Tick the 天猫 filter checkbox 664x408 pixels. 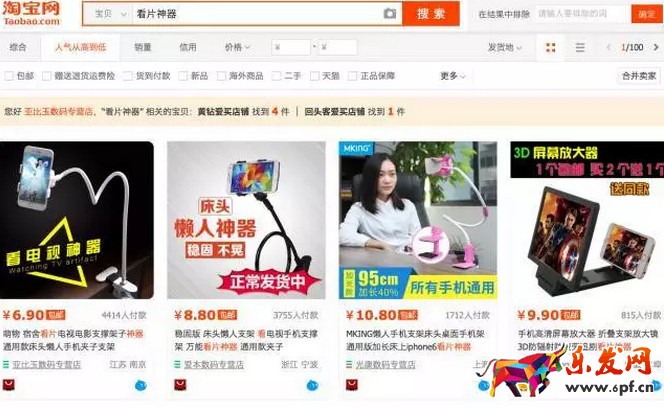314,76
